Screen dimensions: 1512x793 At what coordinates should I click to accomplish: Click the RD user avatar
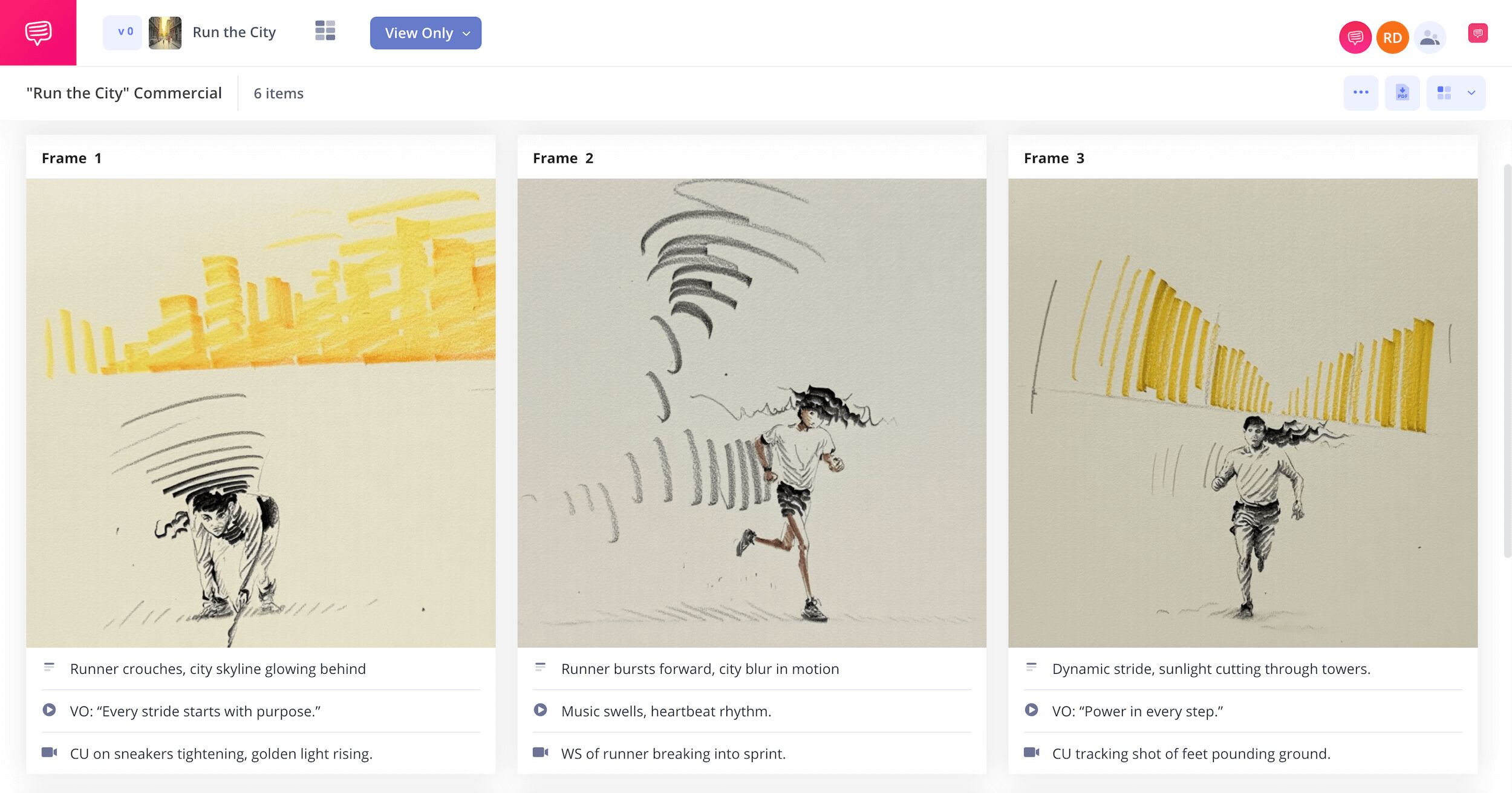(x=1392, y=38)
